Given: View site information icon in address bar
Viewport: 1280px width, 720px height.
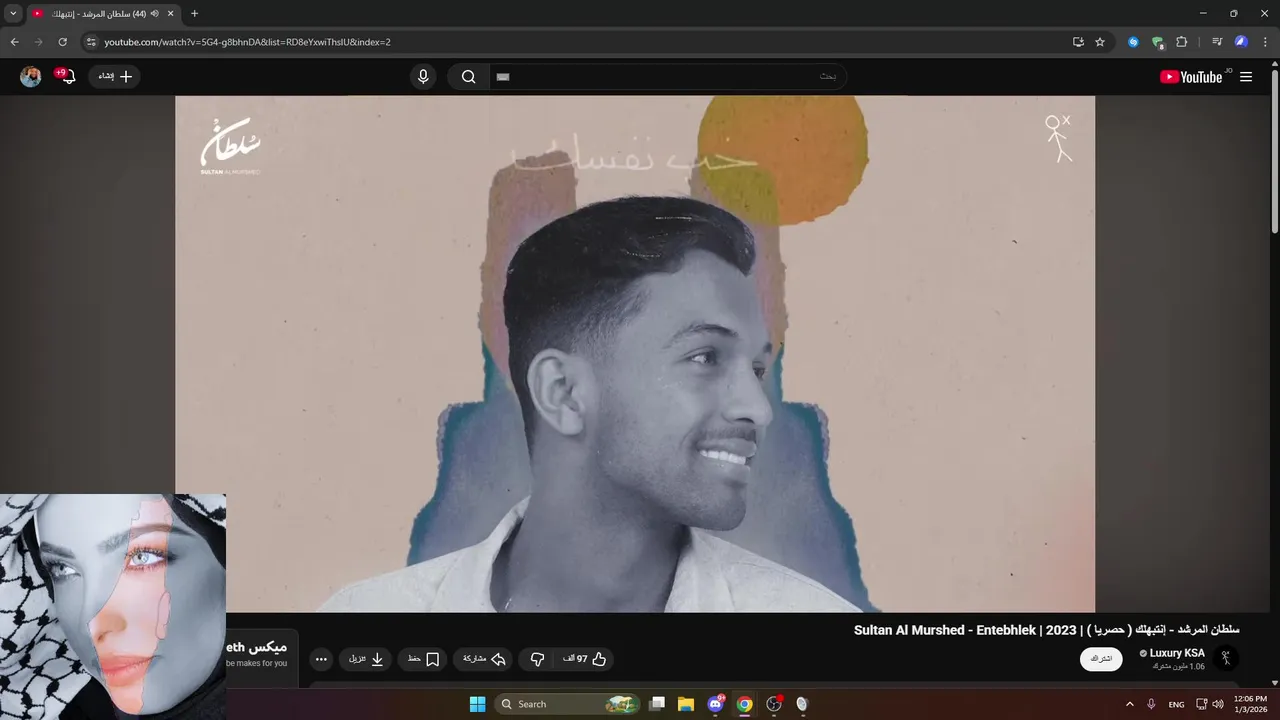Looking at the screenshot, I should [91, 42].
